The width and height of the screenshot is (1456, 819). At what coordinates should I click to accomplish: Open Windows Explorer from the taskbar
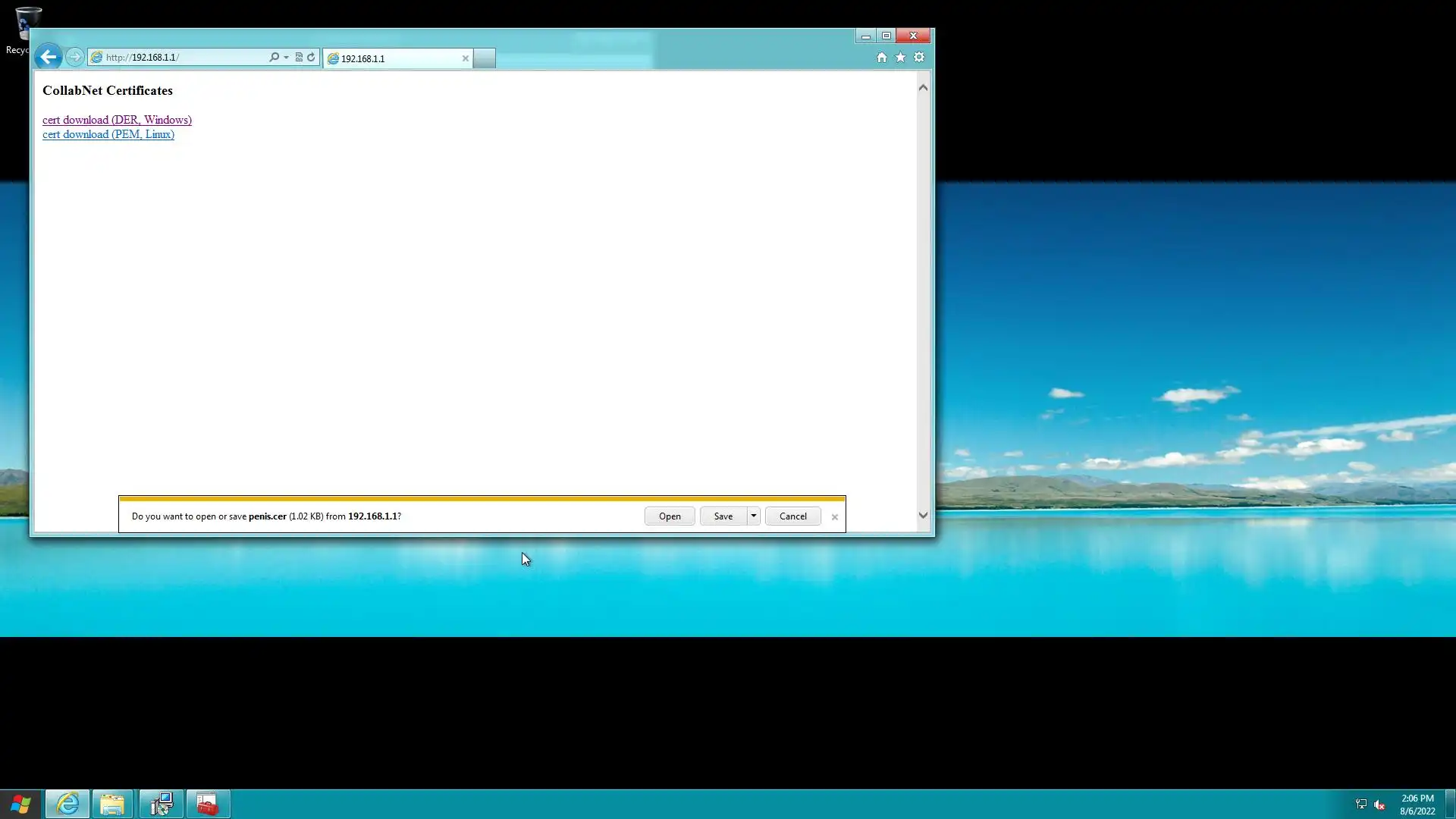coord(112,804)
